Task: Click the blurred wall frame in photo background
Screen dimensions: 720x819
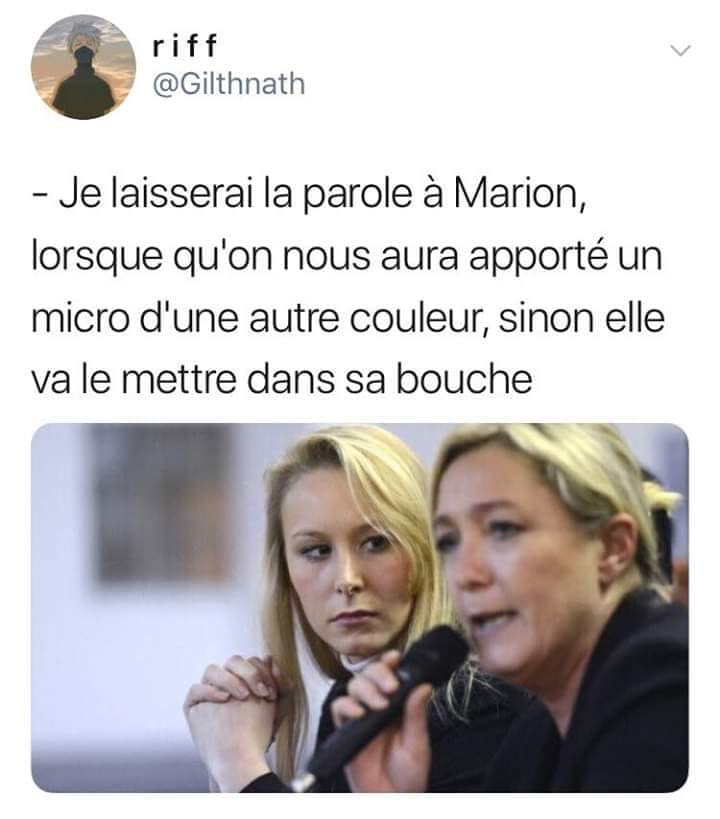Action: tap(163, 501)
